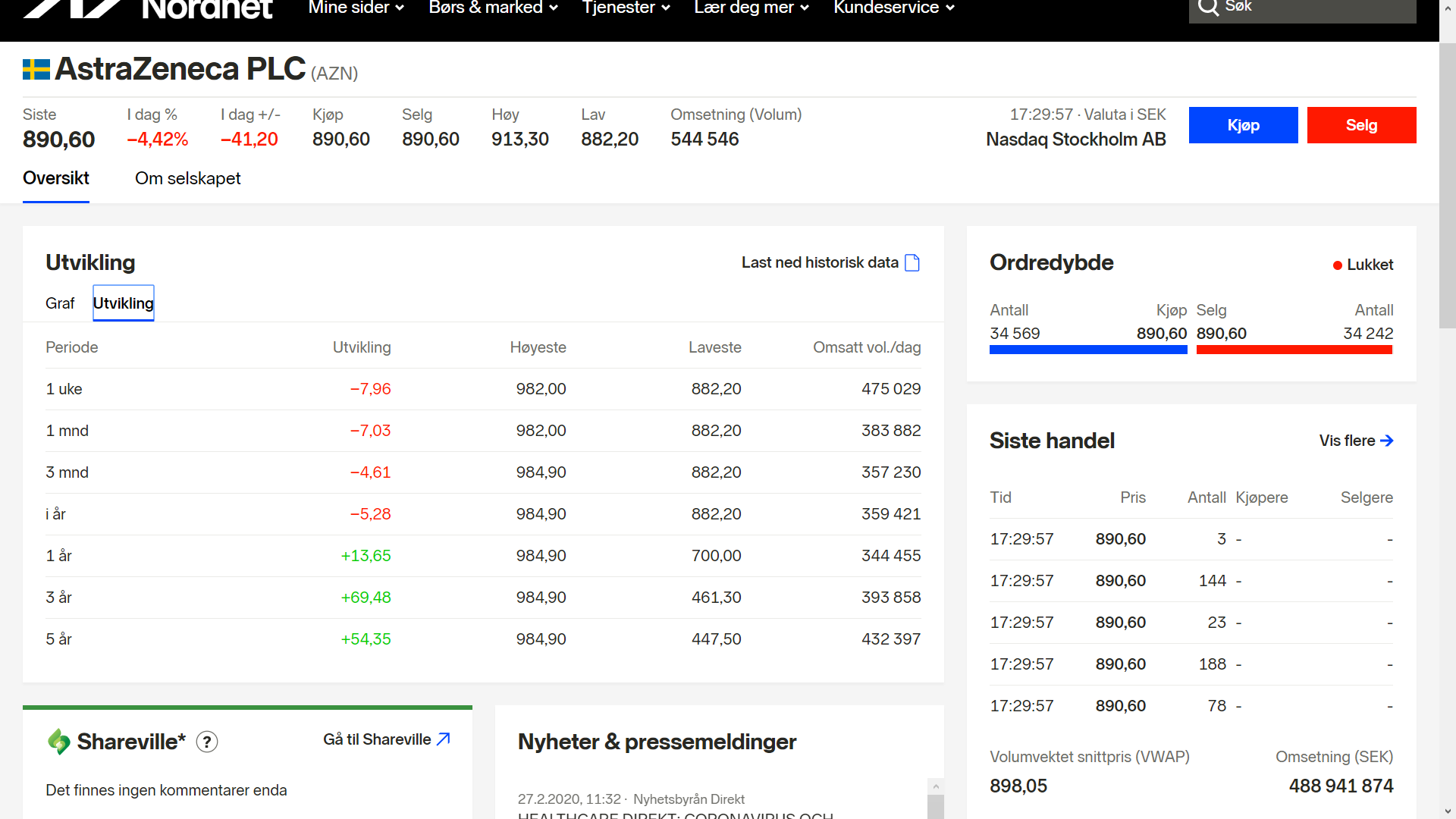Click the Nyhetsbyrån Direkt news date line

(631, 799)
